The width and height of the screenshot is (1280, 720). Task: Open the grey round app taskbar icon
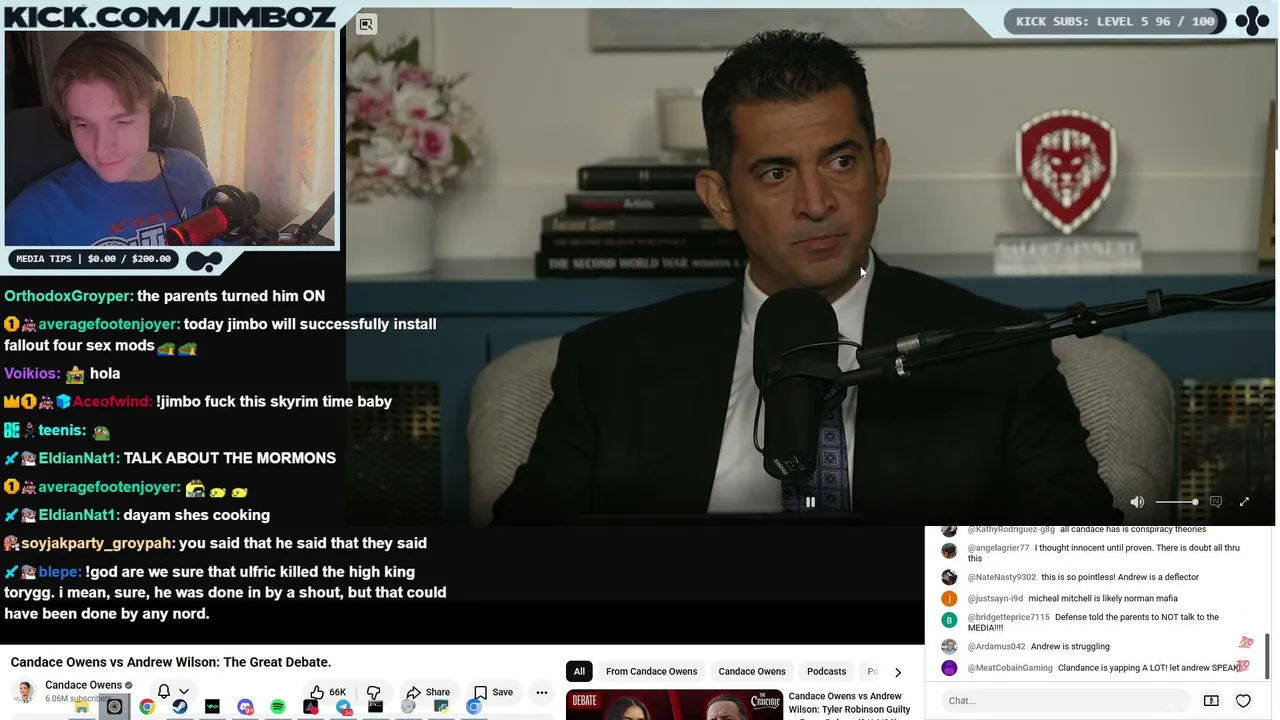pos(408,707)
